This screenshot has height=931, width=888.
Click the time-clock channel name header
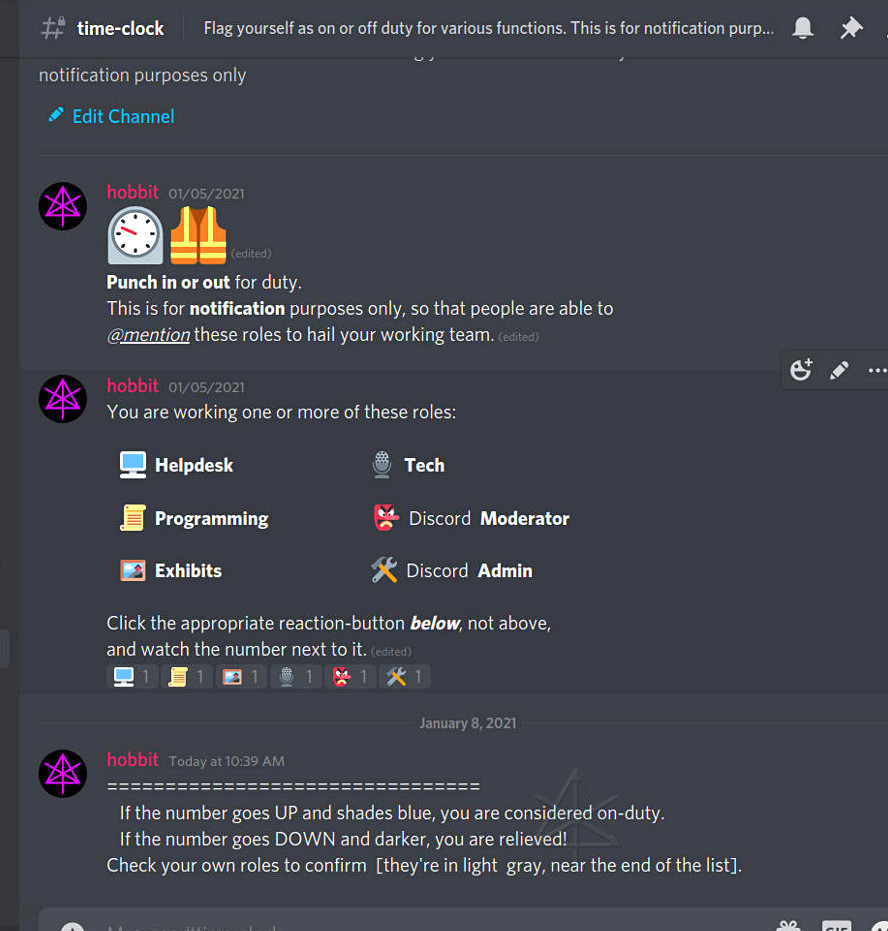pyautogui.click(x=120, y=28)
